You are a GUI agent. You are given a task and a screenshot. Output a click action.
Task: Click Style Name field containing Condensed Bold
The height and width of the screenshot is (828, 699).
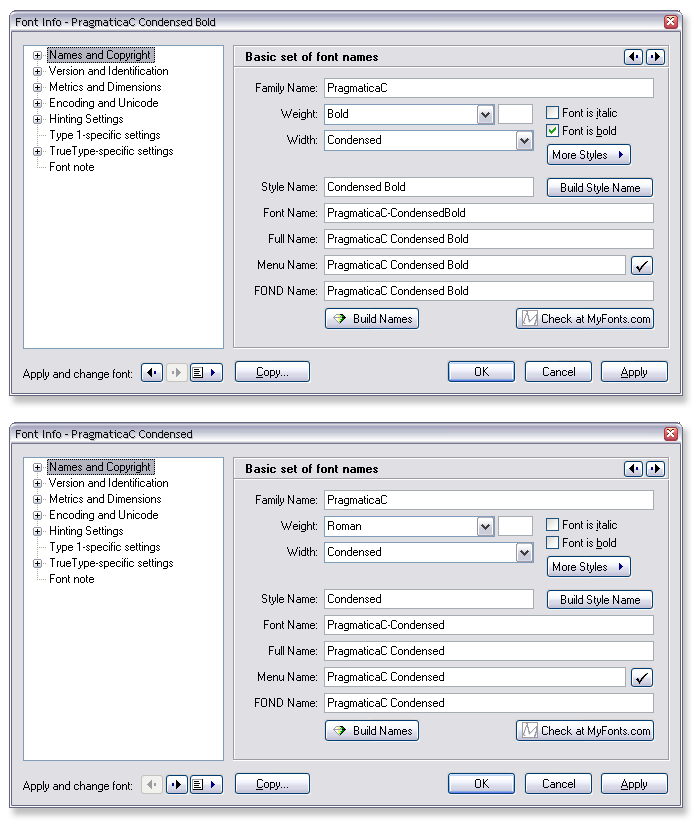(x=429, y=187)
